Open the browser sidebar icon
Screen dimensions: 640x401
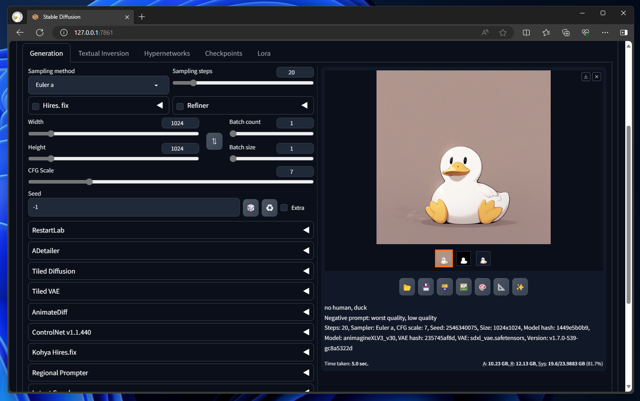coord(624,32)
